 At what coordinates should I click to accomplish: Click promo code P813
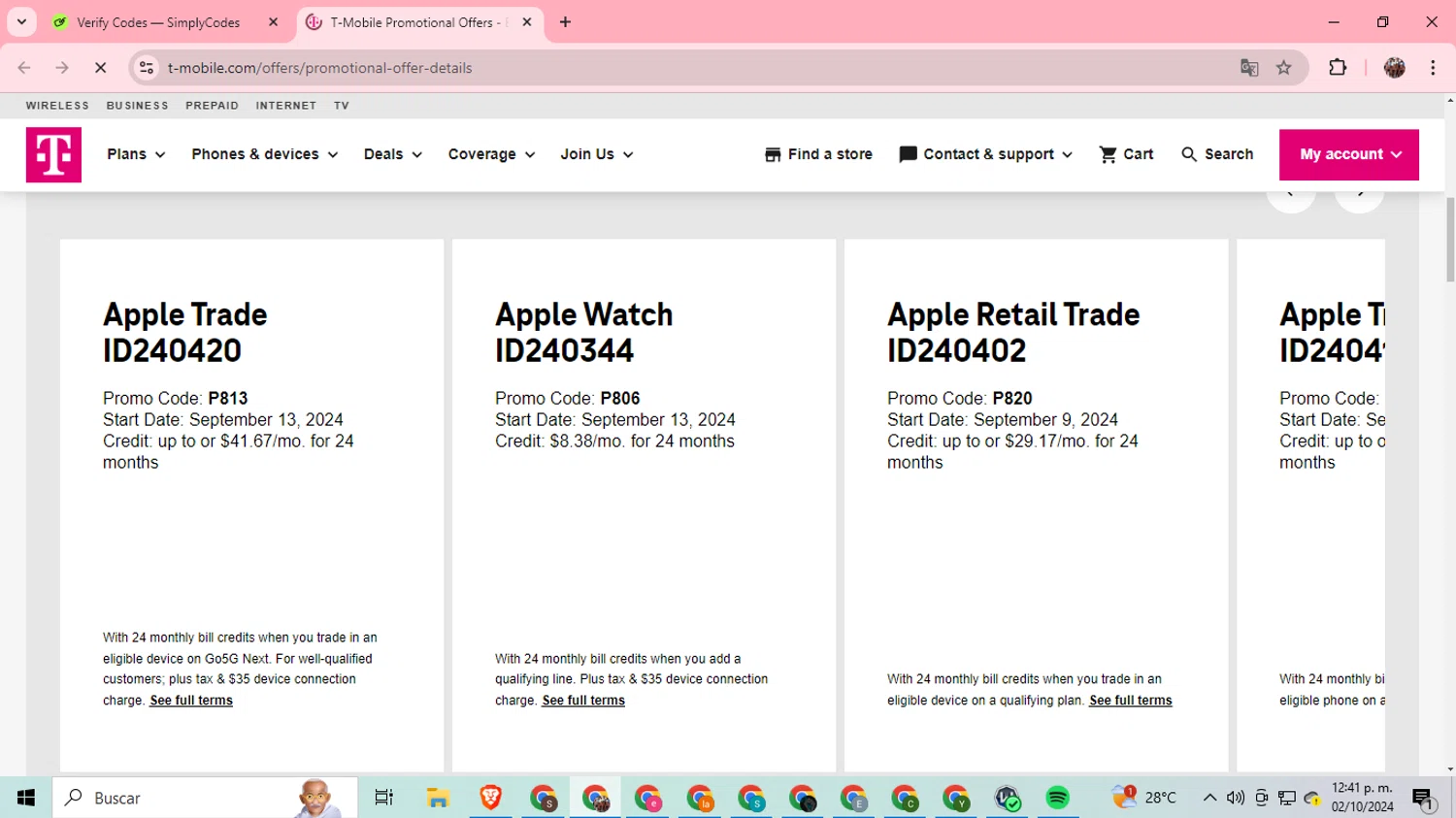[228, 399]
